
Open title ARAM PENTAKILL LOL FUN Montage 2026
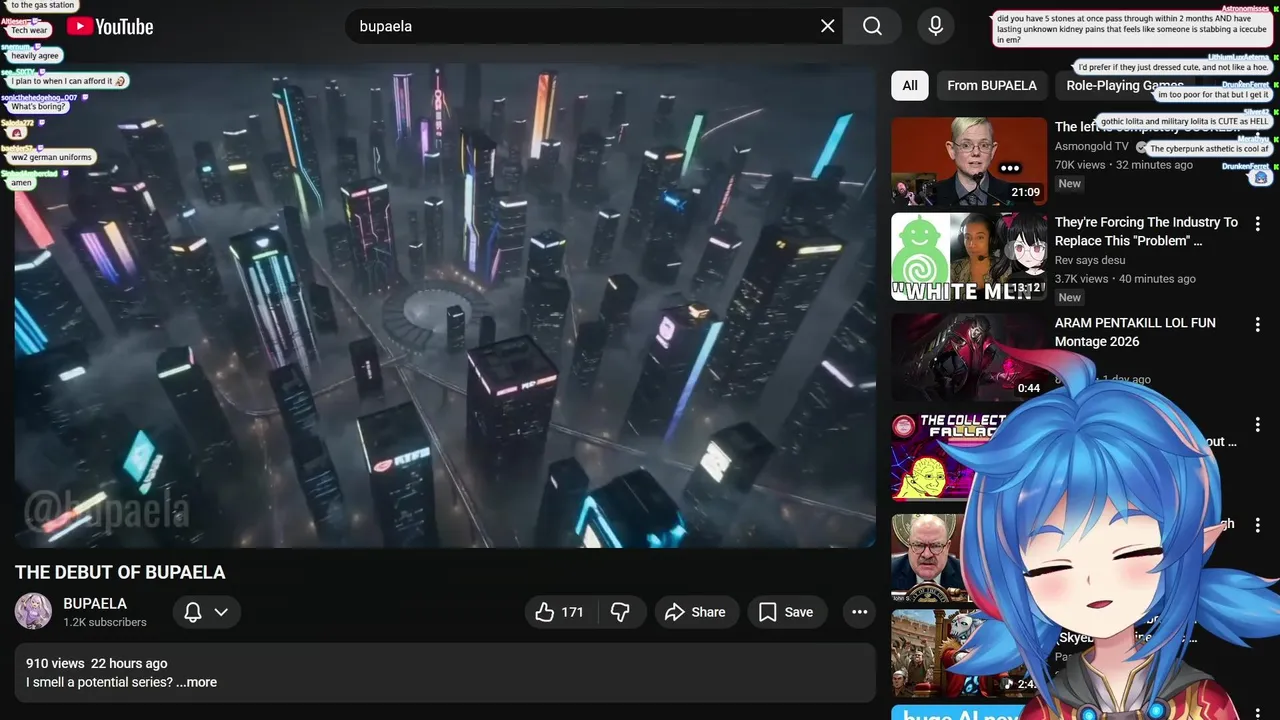[x=1135, y=332]
